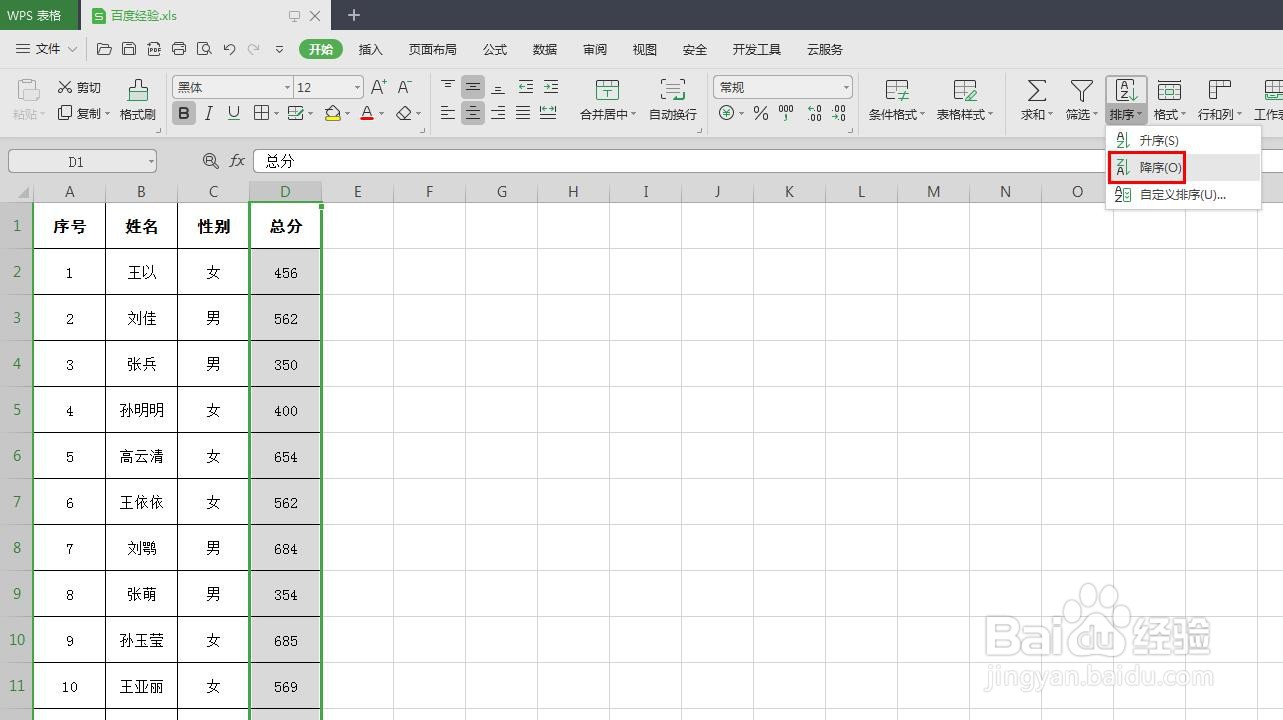1283x720 pixels.
Task: Open Name Box D1 dropdown
Action: [151, 161]
